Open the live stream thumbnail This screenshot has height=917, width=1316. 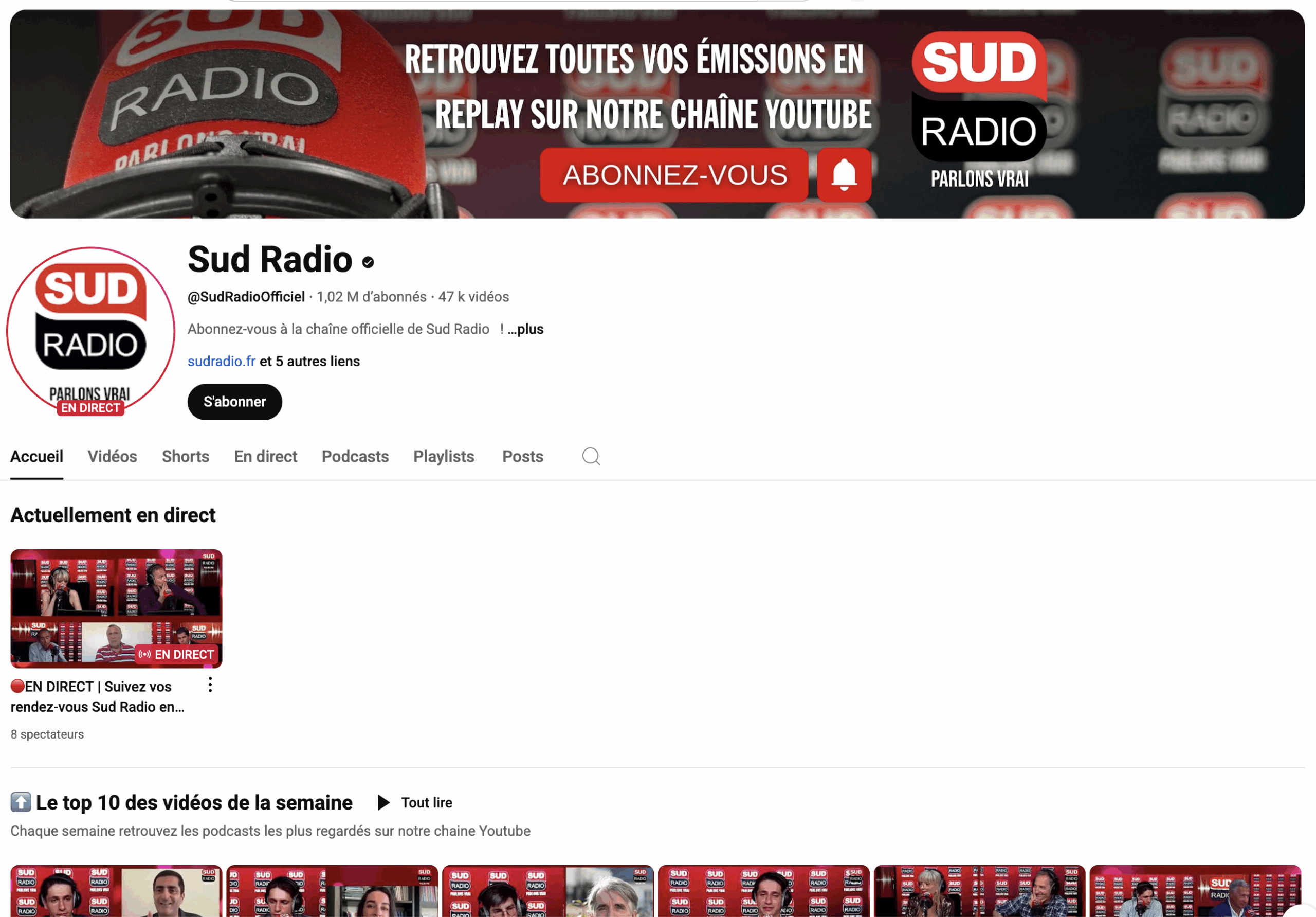pyautogui.click(x=116, y=608)
